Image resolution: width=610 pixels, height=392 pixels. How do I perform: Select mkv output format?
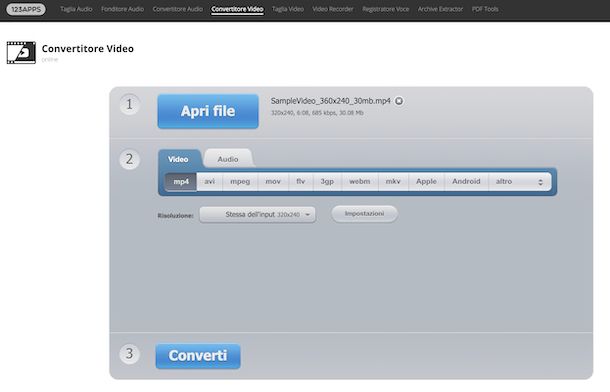click(x=393, y=182)
